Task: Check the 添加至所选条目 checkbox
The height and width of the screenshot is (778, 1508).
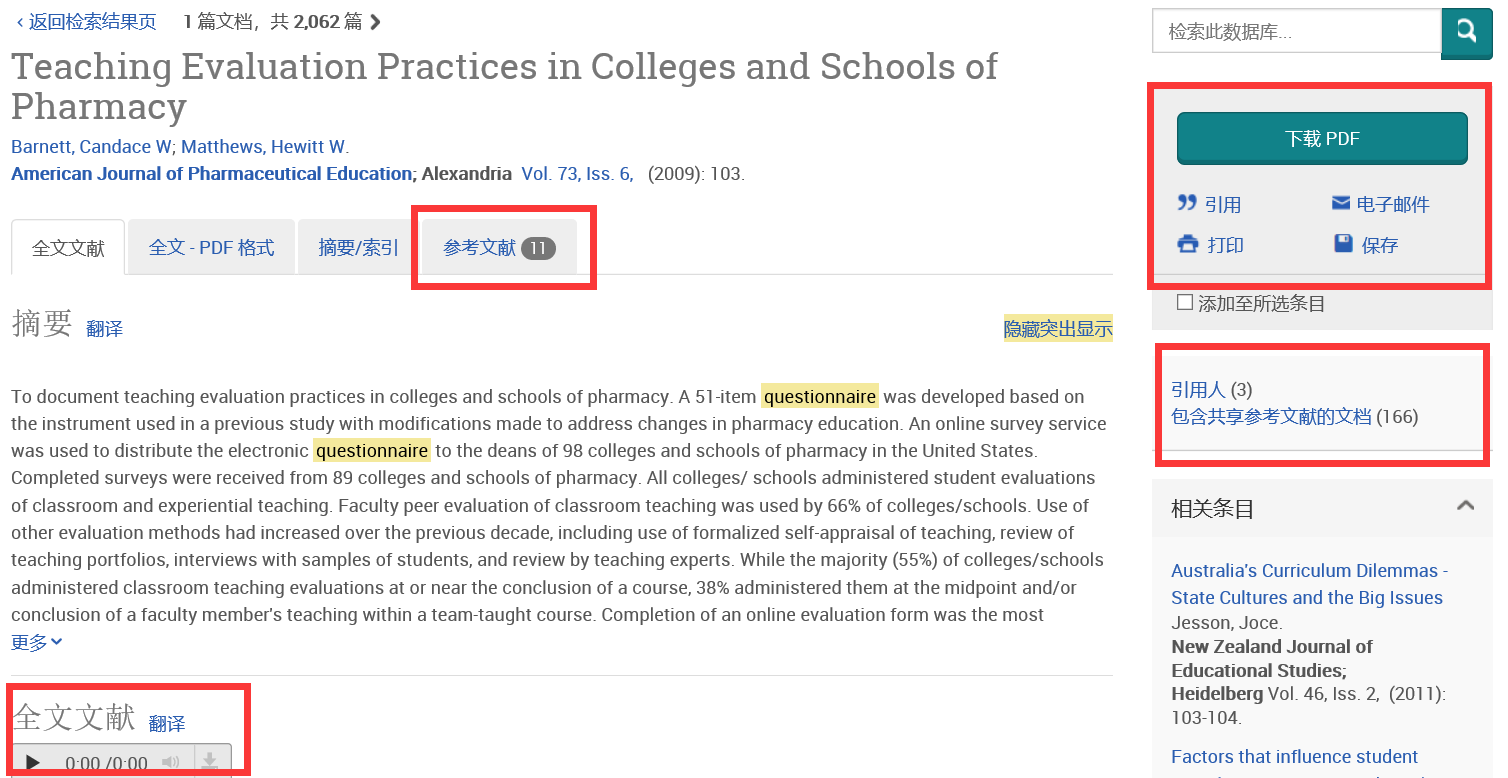Action: [1185, 302]
